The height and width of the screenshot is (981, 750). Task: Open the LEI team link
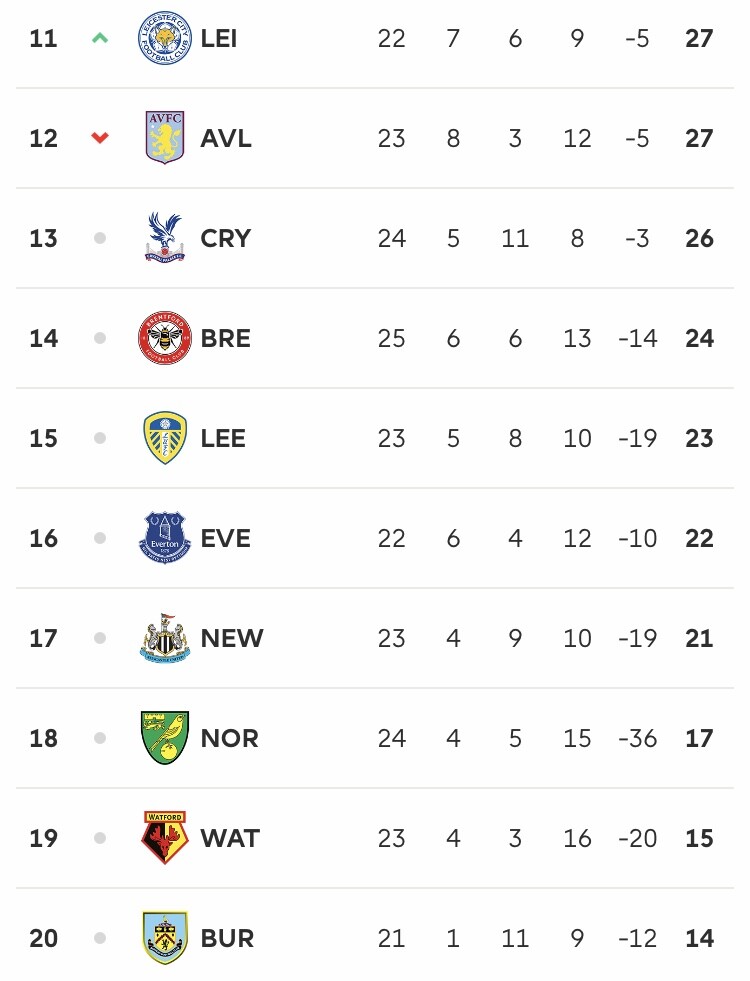coord(219,39)
